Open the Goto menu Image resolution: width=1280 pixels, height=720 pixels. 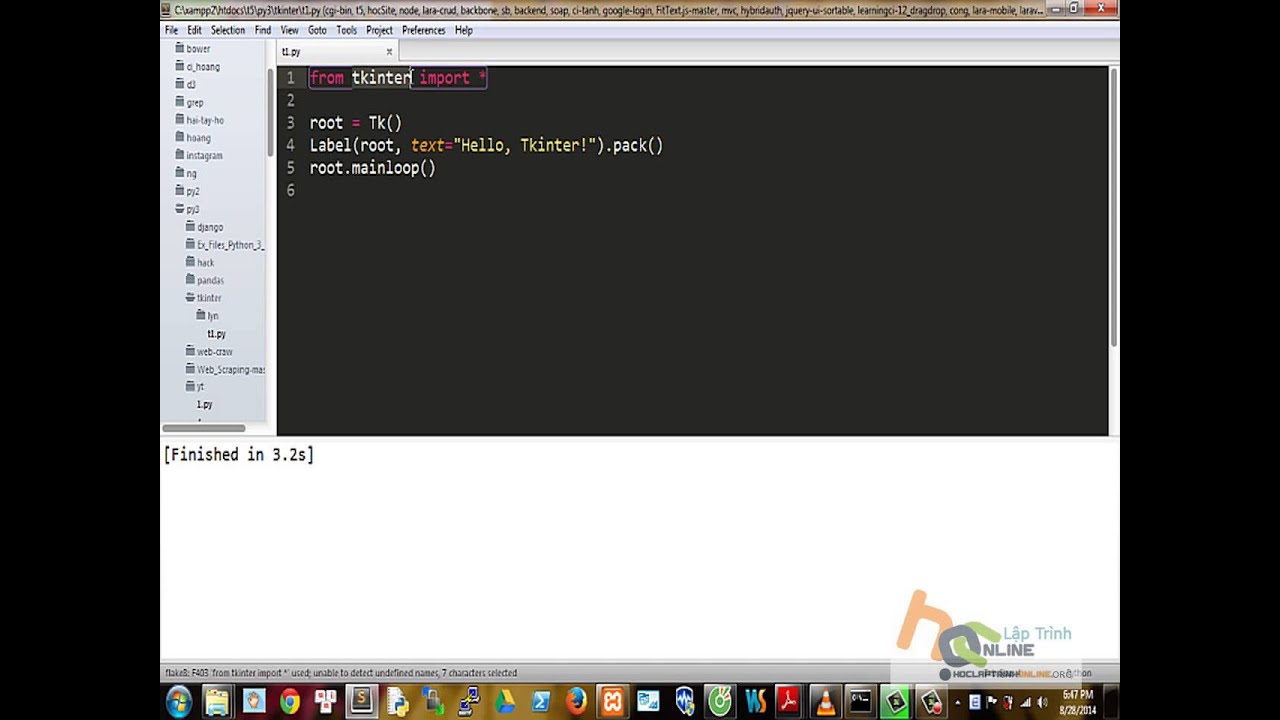click(317, 30)
